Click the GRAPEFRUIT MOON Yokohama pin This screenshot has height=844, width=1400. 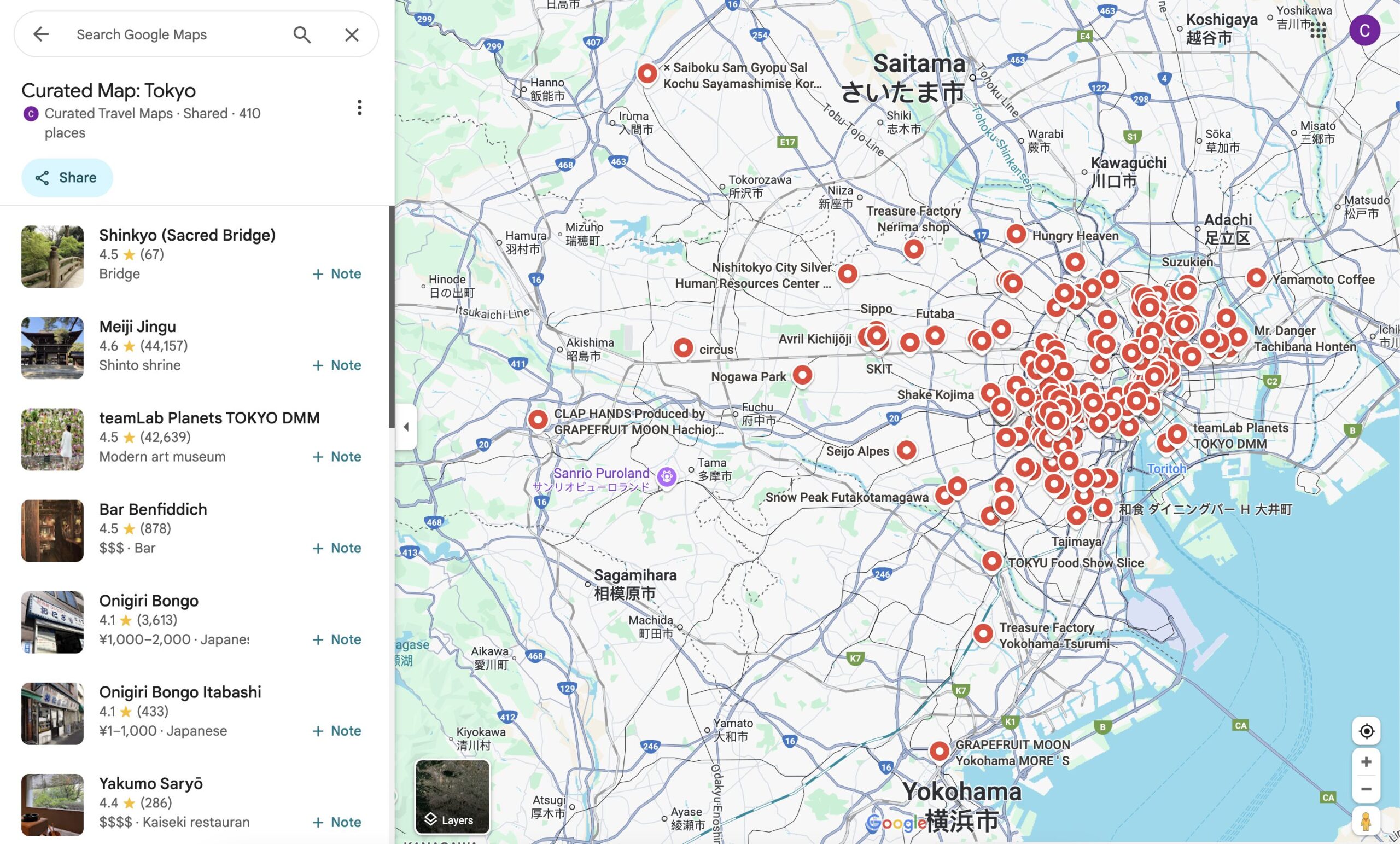[x=939, y=752]
